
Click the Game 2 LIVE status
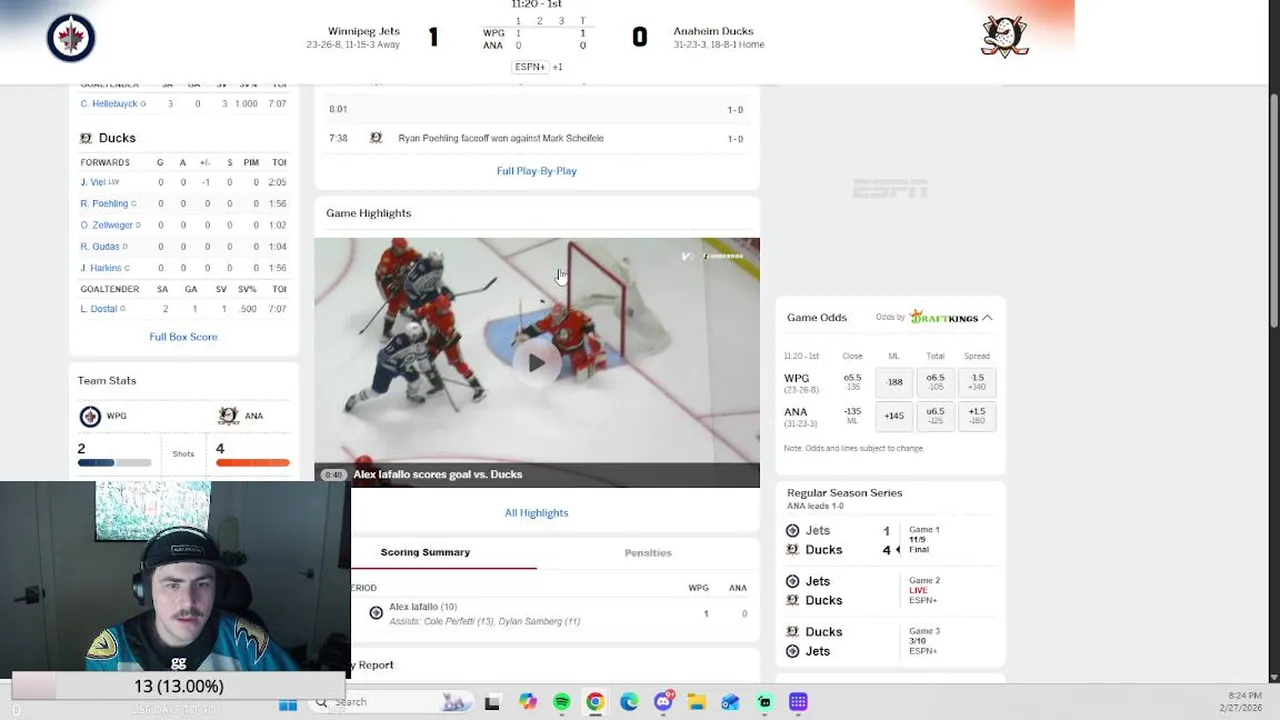point(918,590)
